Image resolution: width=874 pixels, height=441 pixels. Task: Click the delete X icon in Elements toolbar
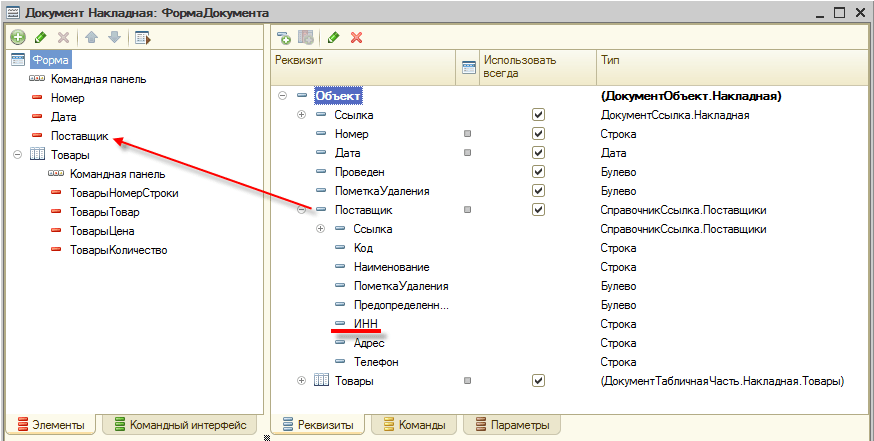point(64,37)
